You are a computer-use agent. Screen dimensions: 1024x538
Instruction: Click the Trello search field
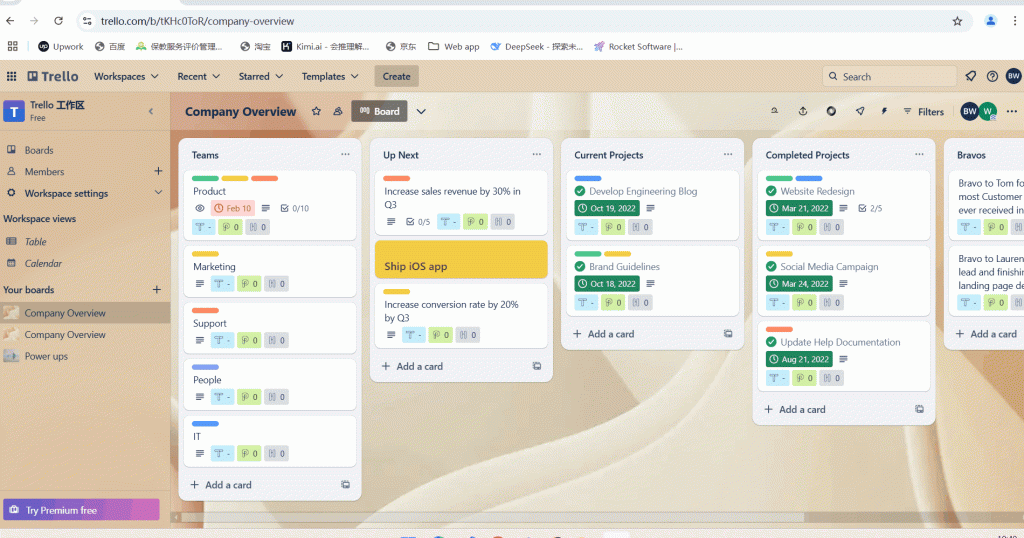coord(889,76)
